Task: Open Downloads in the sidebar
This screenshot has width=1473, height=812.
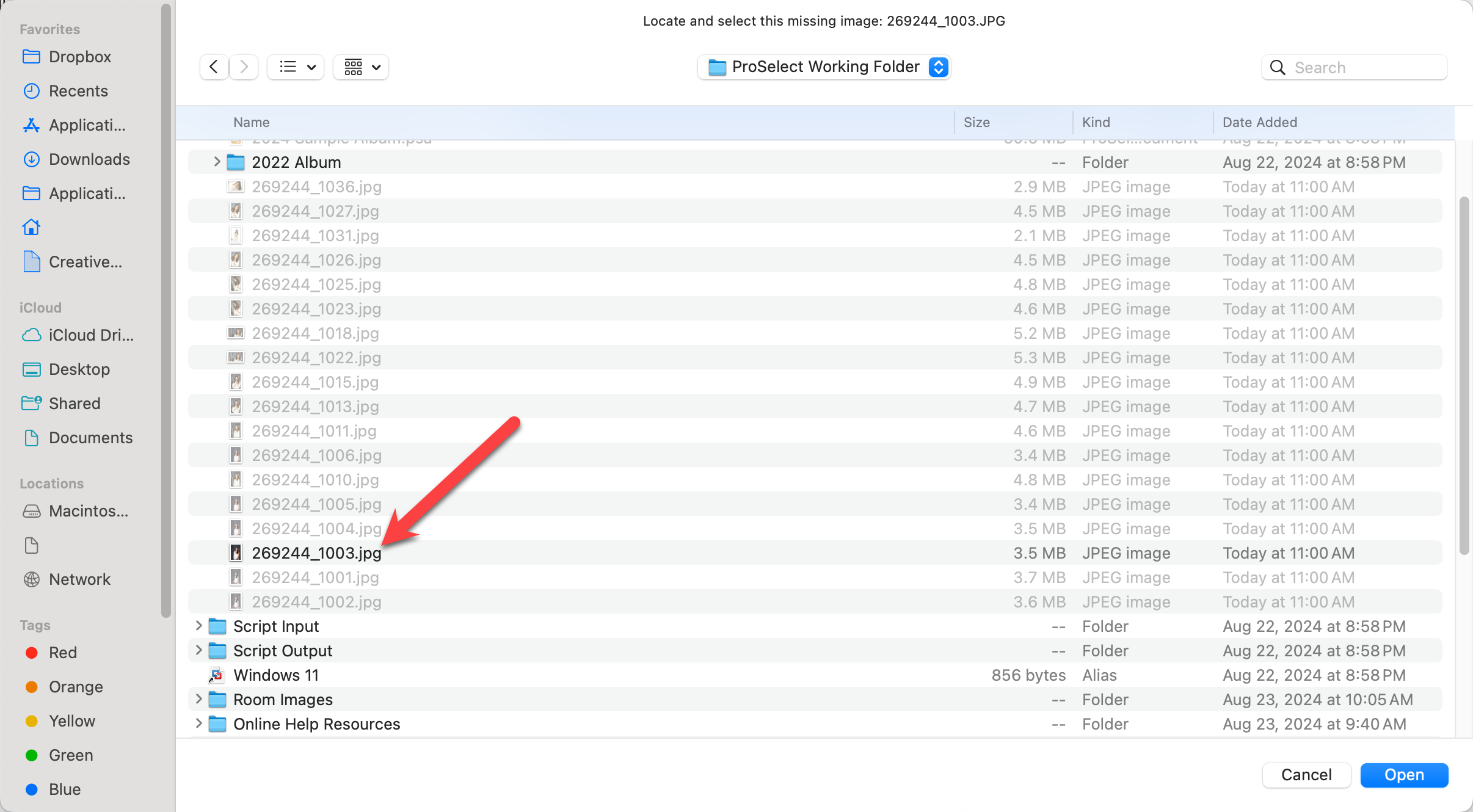Action: click(89, 159)
